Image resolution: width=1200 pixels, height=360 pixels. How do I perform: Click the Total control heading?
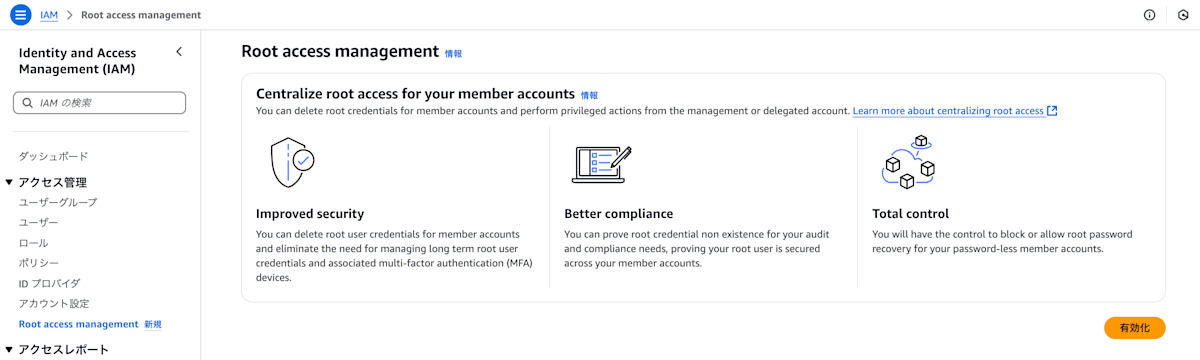click(x=910, y=213)
